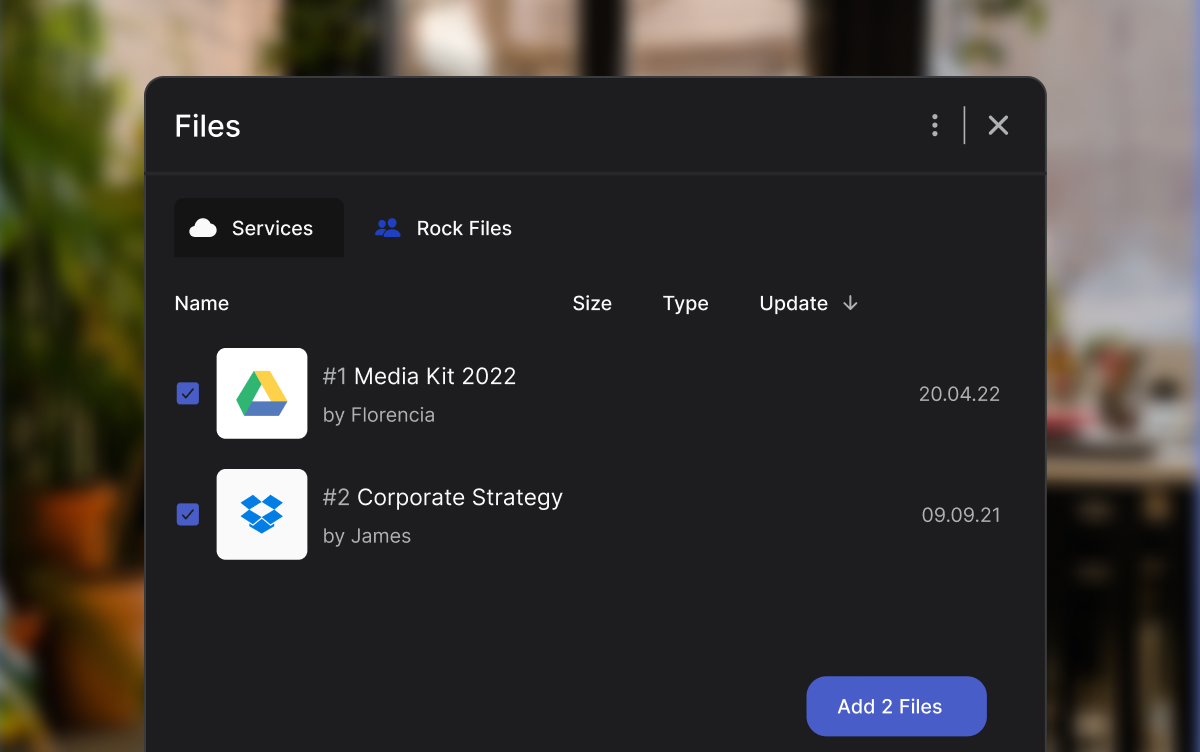Uncheck the Corporate Strategy checkbox
Screen dimensions: 1200x752
(187, 514)
